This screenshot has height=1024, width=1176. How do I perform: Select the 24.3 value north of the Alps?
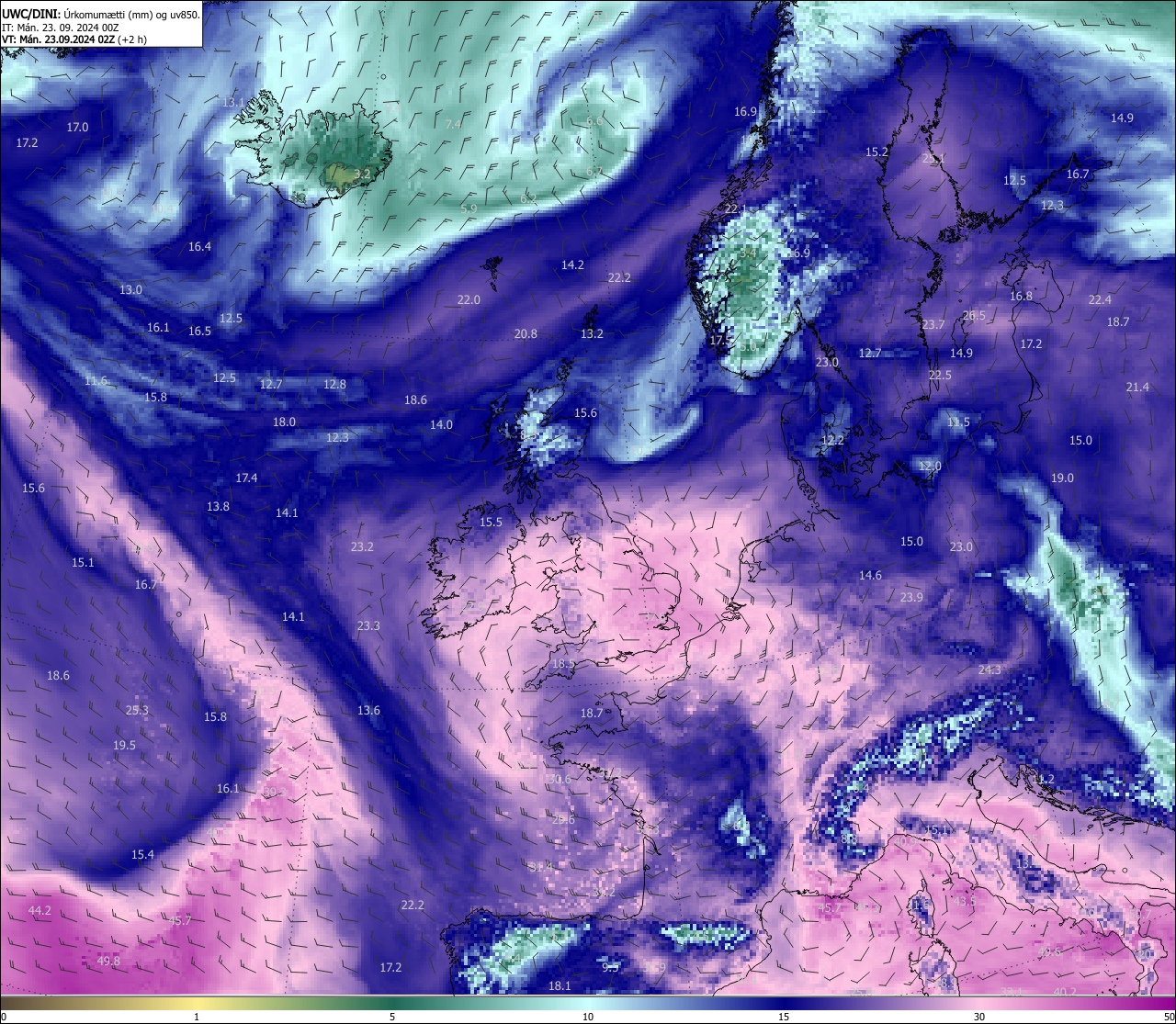tap(989, 670)
